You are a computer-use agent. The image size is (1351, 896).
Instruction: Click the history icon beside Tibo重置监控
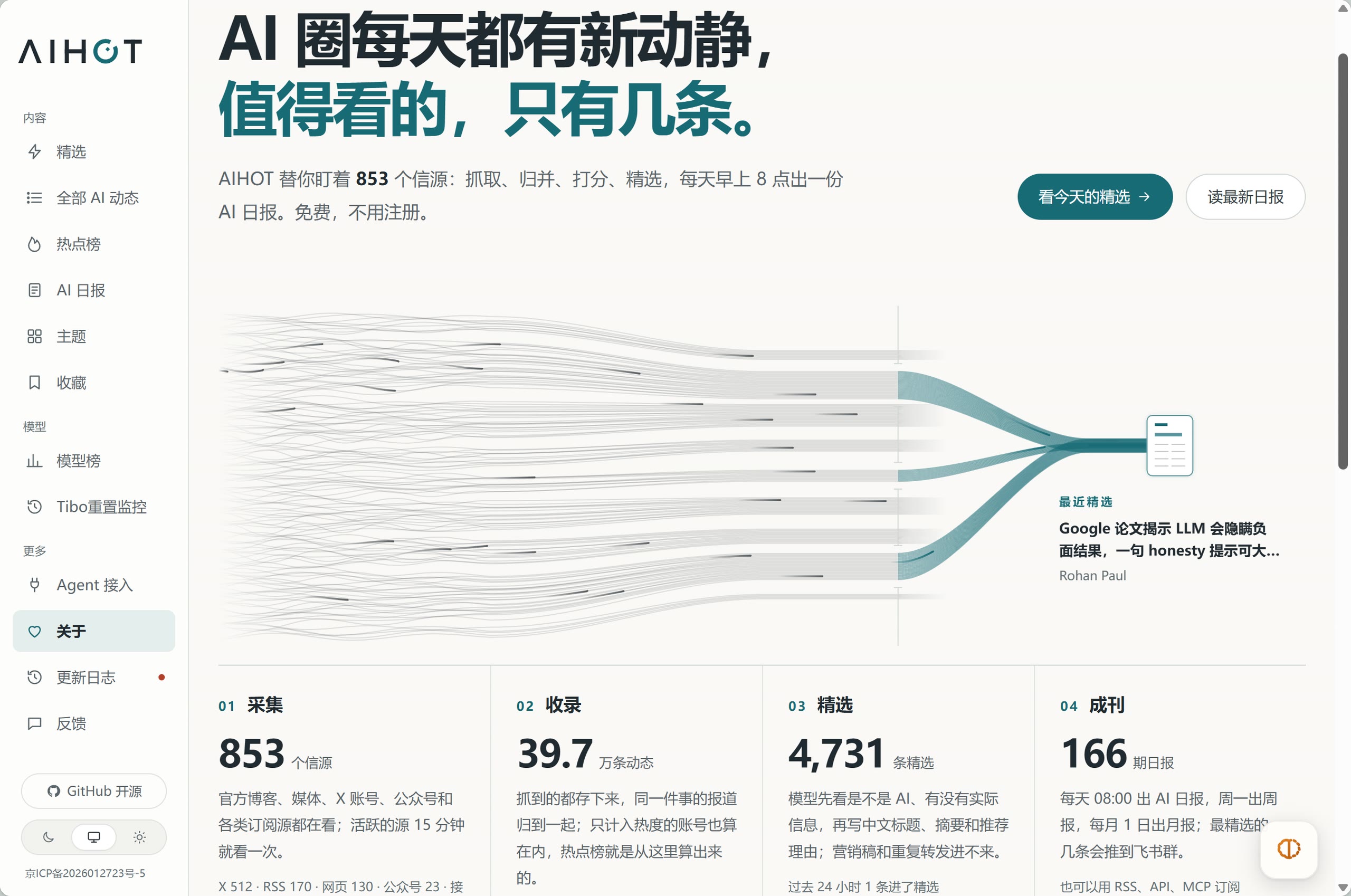click(x=35, y=506)
